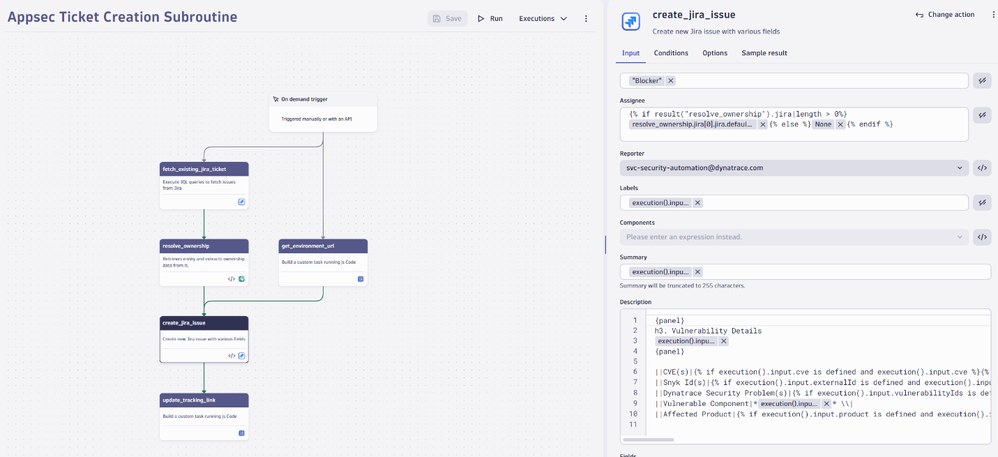The width and height of the screenshot is (998, 457).
Task: Toggle expression mode for the "Blocker" field
Action: (x=982, y=81)
